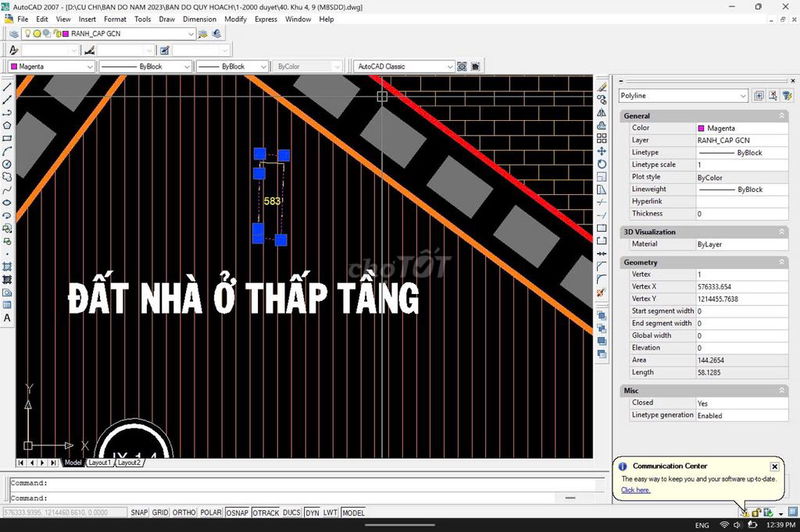Select the Rectangle draw tool

(x=8, y=138)
